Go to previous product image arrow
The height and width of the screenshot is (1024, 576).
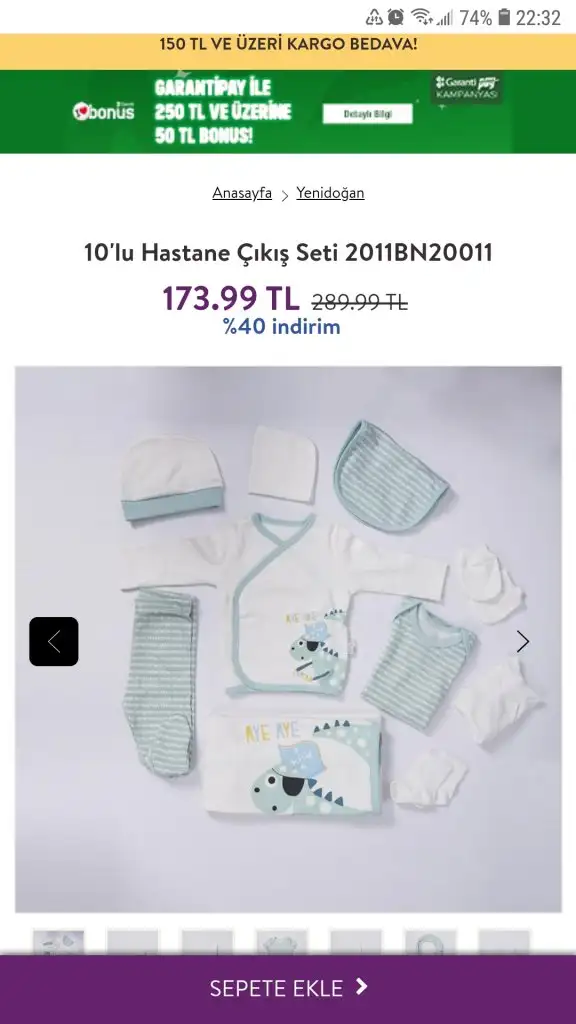(x=54, y=641)
